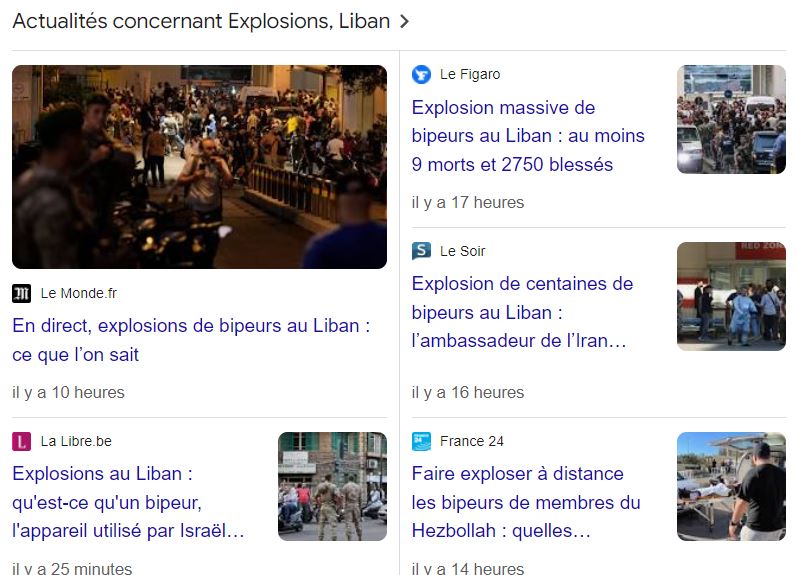Open La Libre headline 'Explosions au Liban'

coord(128,502)
